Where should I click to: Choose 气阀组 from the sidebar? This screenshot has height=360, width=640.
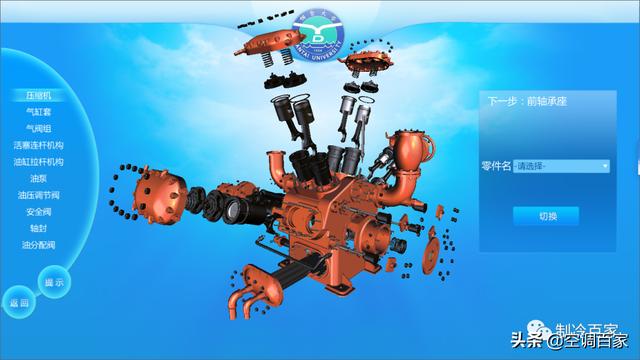[38, 129]
